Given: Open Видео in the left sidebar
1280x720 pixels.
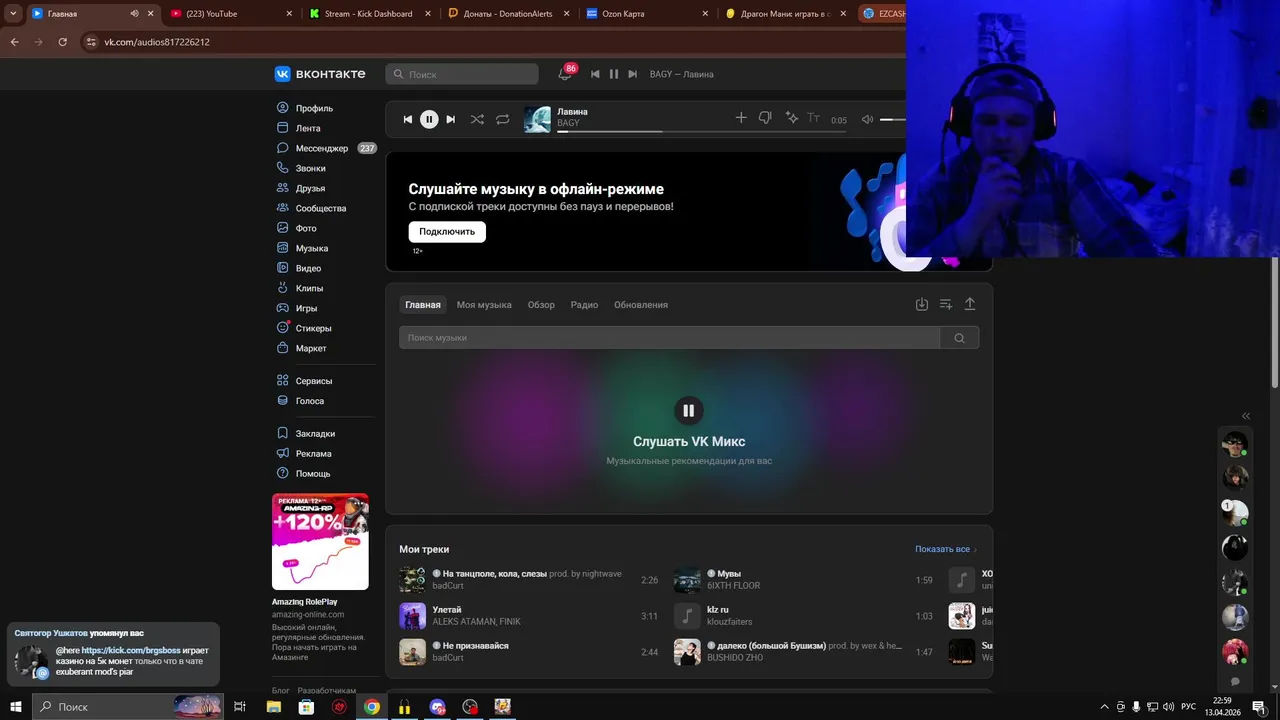Looking at the screenshot, I should pos(308,268).
